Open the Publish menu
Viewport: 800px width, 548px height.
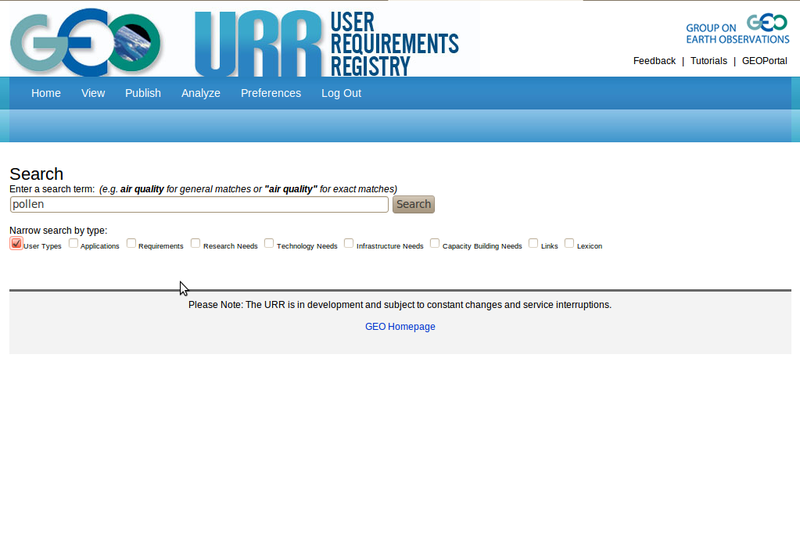pos(143,93)
